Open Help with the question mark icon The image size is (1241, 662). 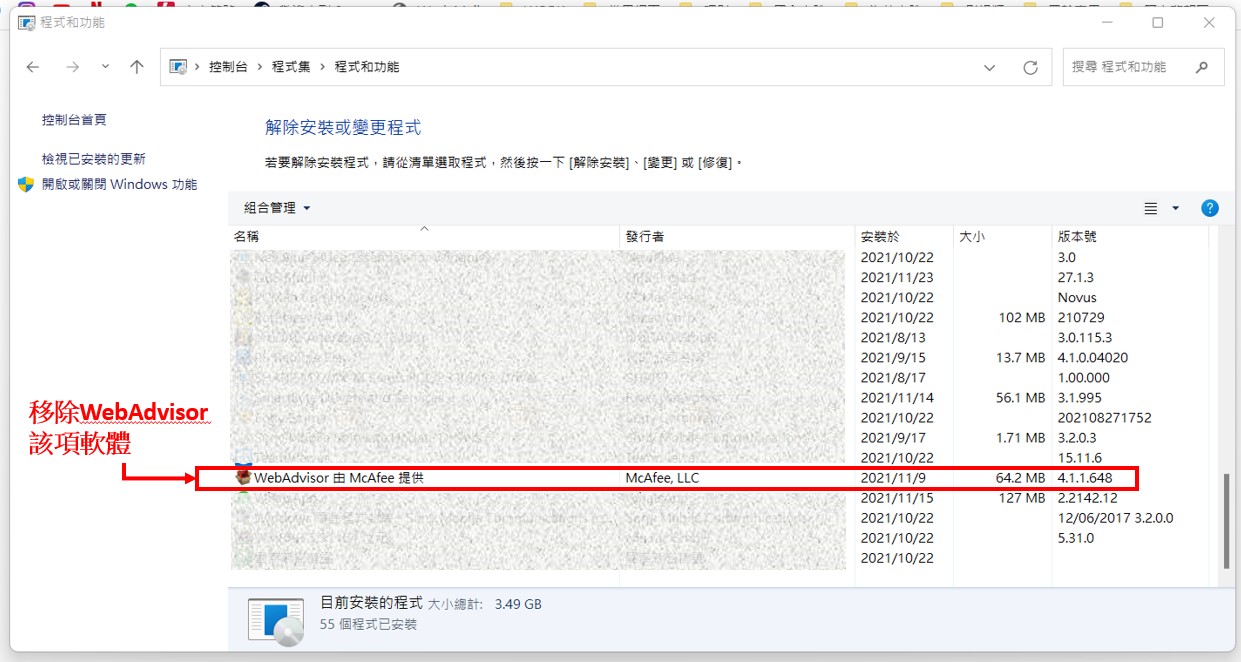click(1209, 208)
